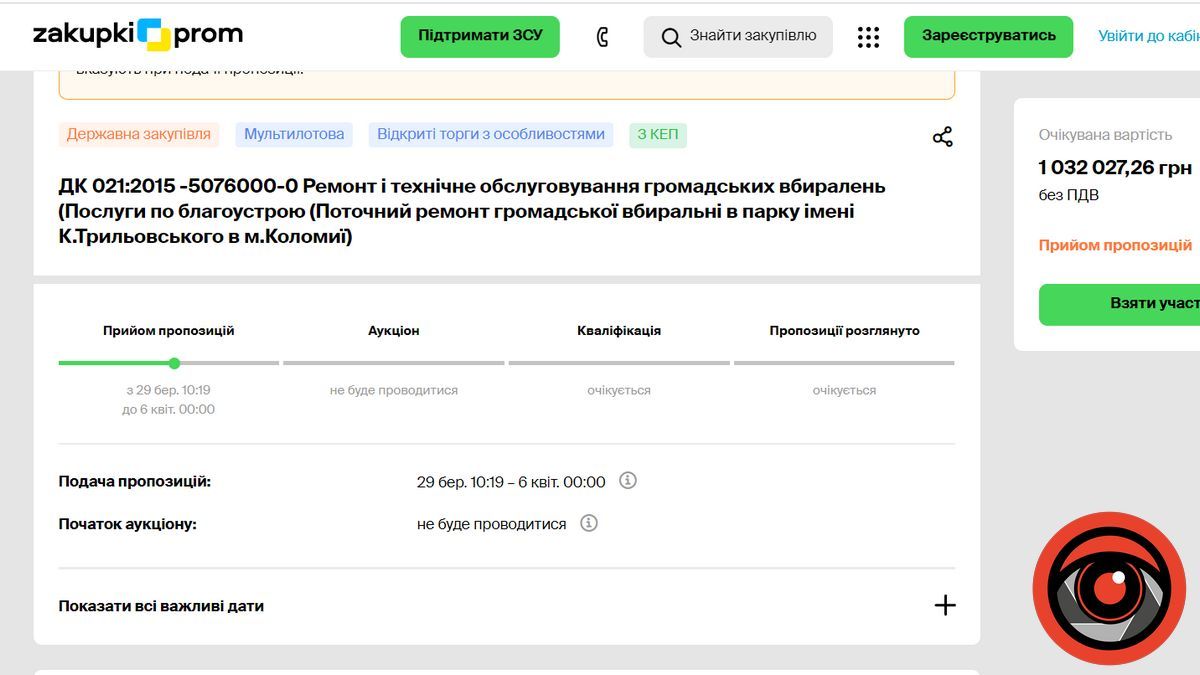Image resolution: width=1200 pixels, height=675 pixels.
Task: Click the Підтримати ЗСУ button
Action: pyautogui.click(x=480, y=36)
